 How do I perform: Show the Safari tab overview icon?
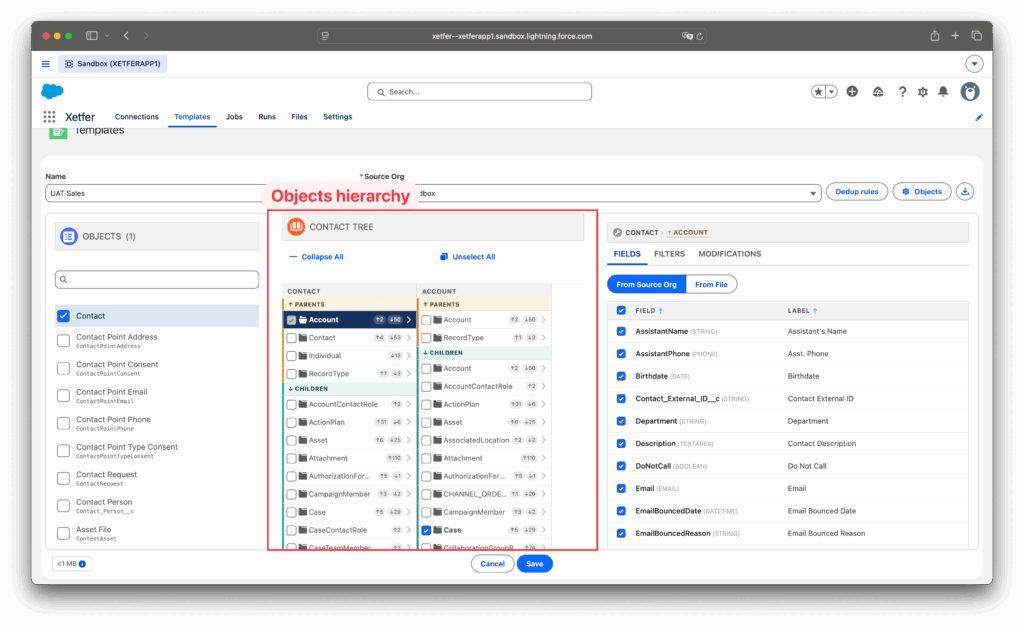tap(976, 36)
